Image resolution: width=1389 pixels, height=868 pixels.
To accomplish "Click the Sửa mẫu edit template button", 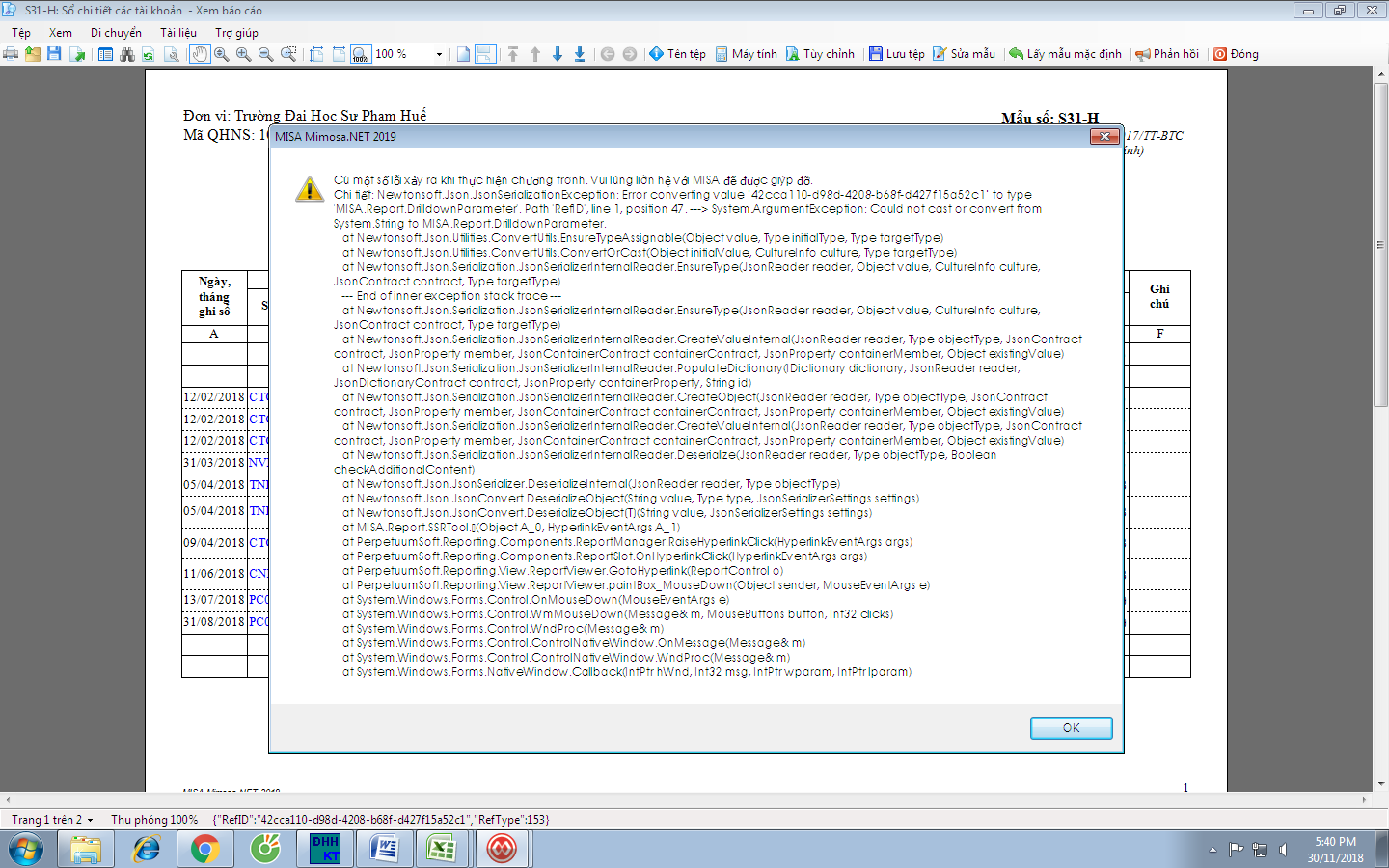I will pyautogui.click(x=964, y=54).
